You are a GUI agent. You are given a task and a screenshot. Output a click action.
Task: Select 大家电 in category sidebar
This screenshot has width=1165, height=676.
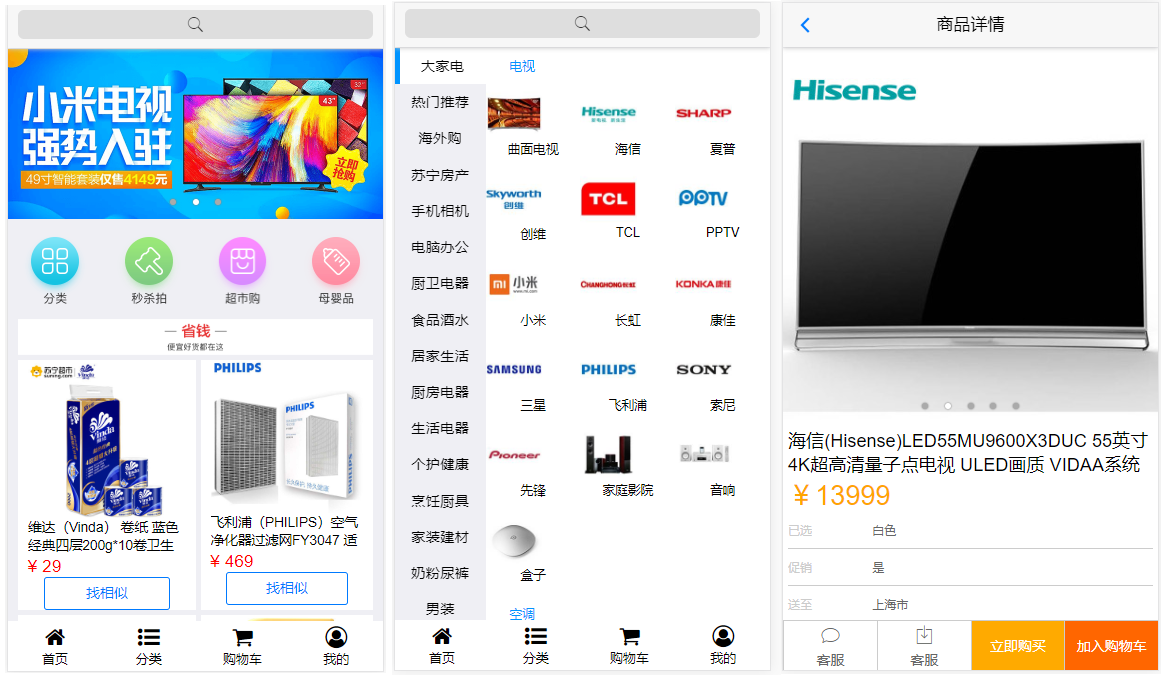[x=442, y=66]
